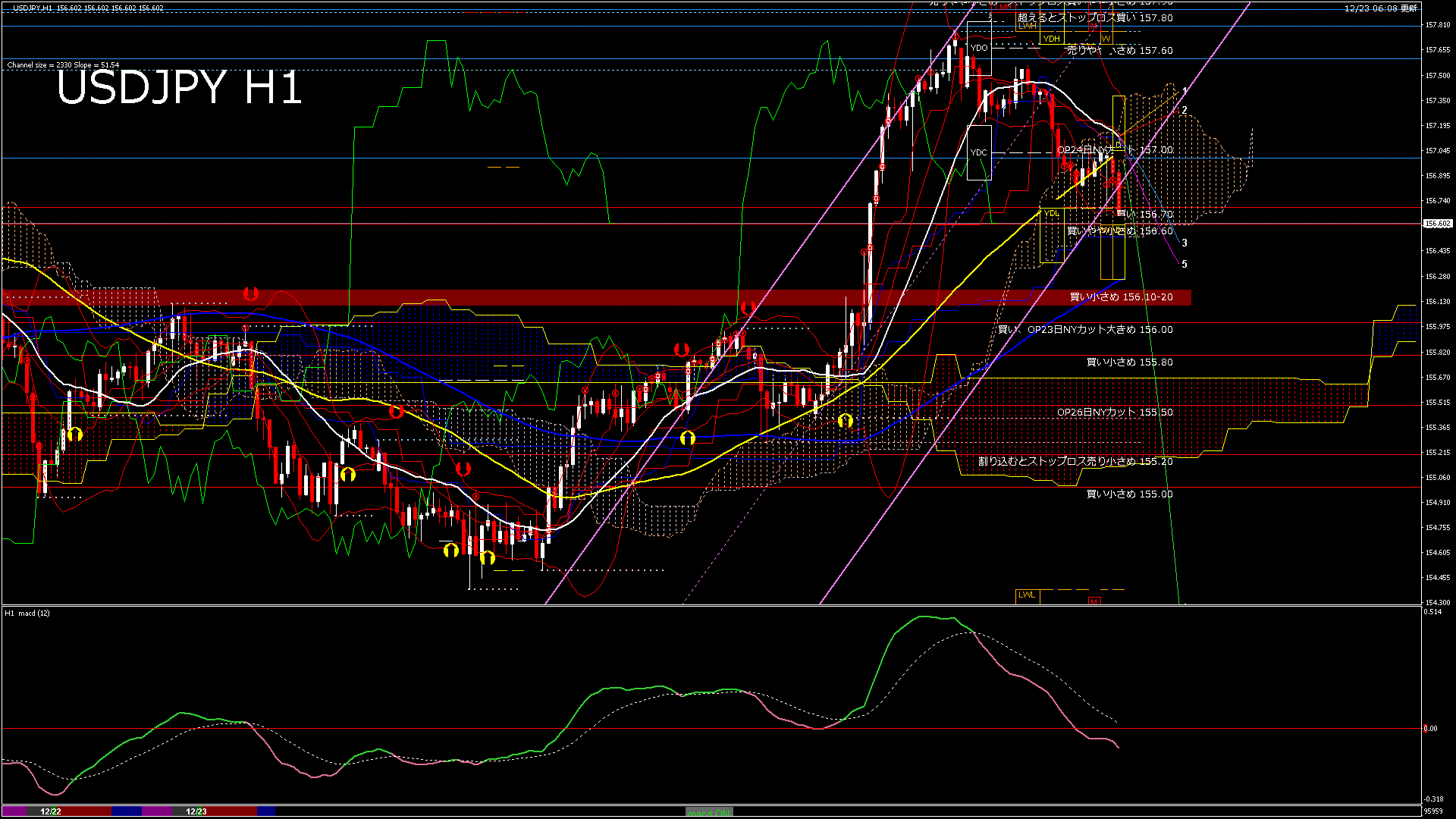Click the H1 macd (12) indicator title
1456x819 pixels.
click(x=27, y=613)
